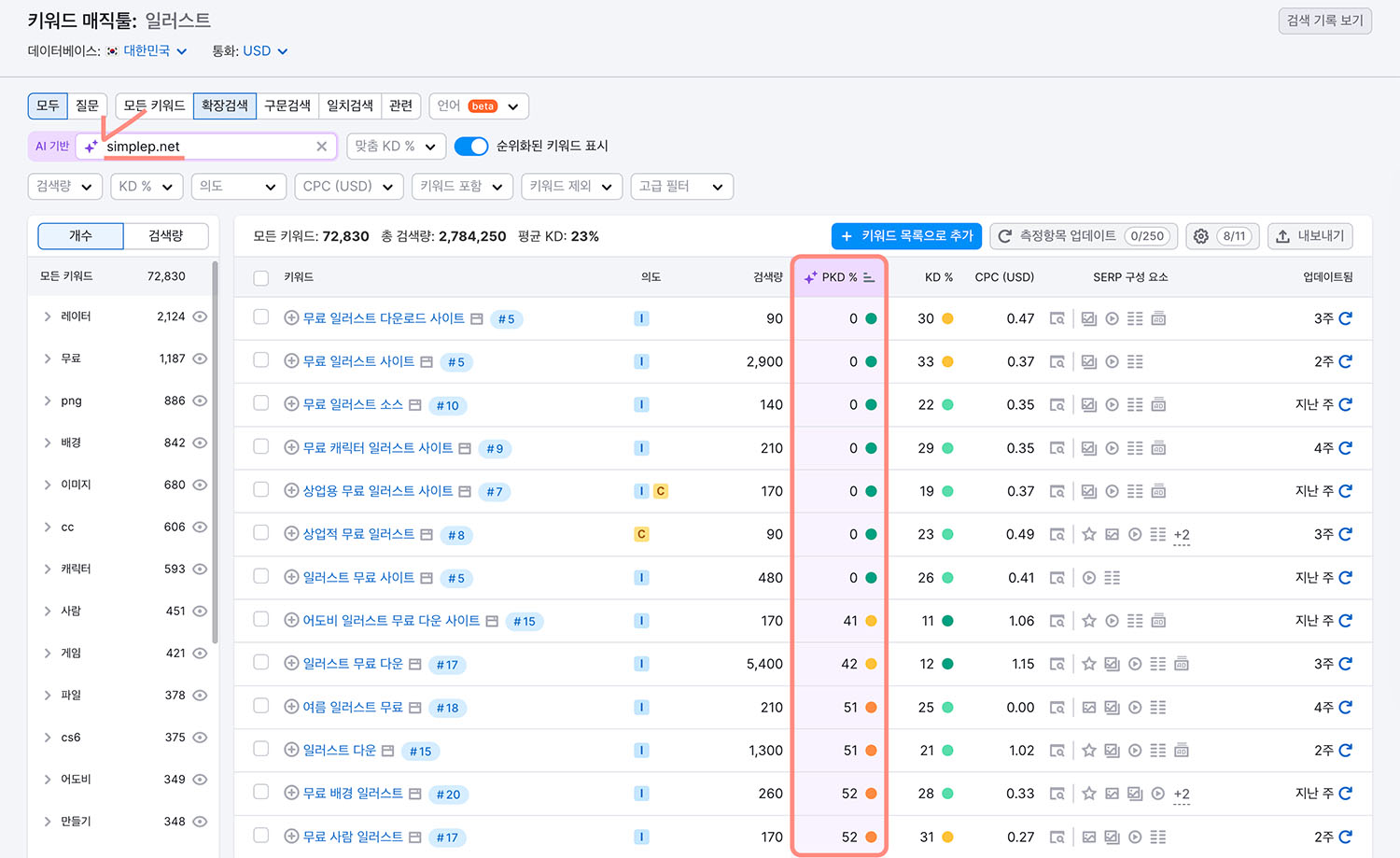Check the select-all keywords checkbox
Viewport: 1400px width, 858px height.
point(261,277)
